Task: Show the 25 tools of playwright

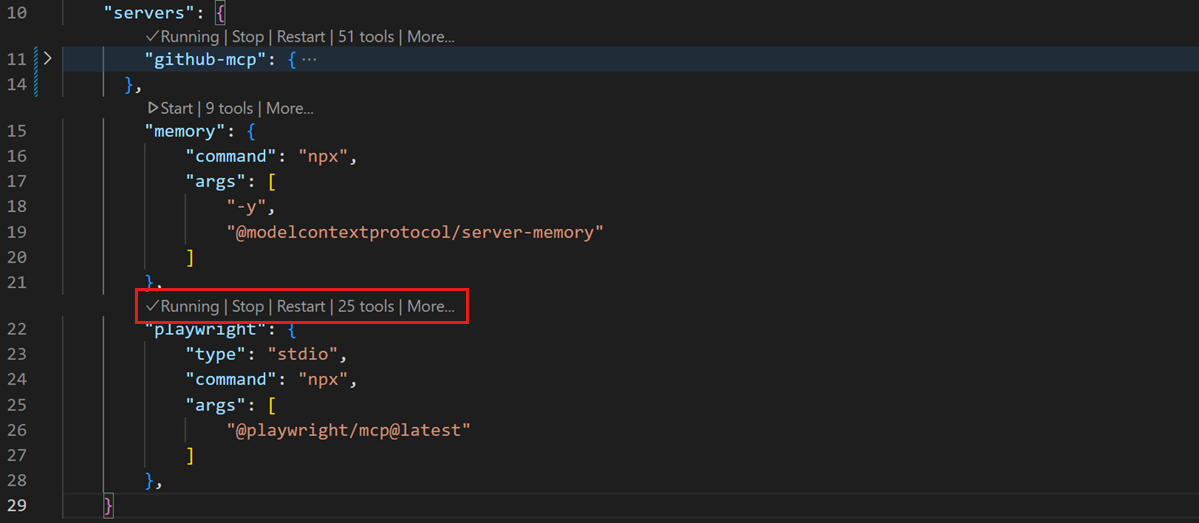Action: 366,307
